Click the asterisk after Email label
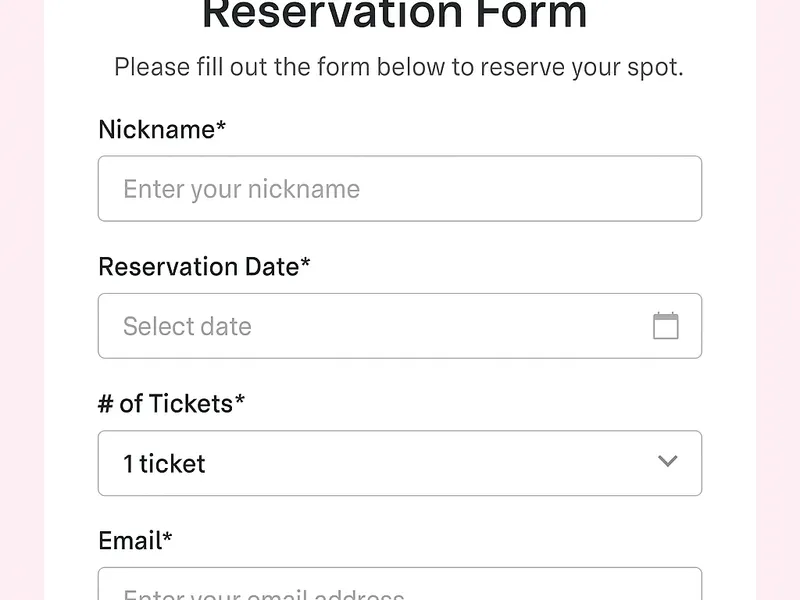Image resolution: width=800 pixels, height=600 pixels. click(x=168, y=538)
